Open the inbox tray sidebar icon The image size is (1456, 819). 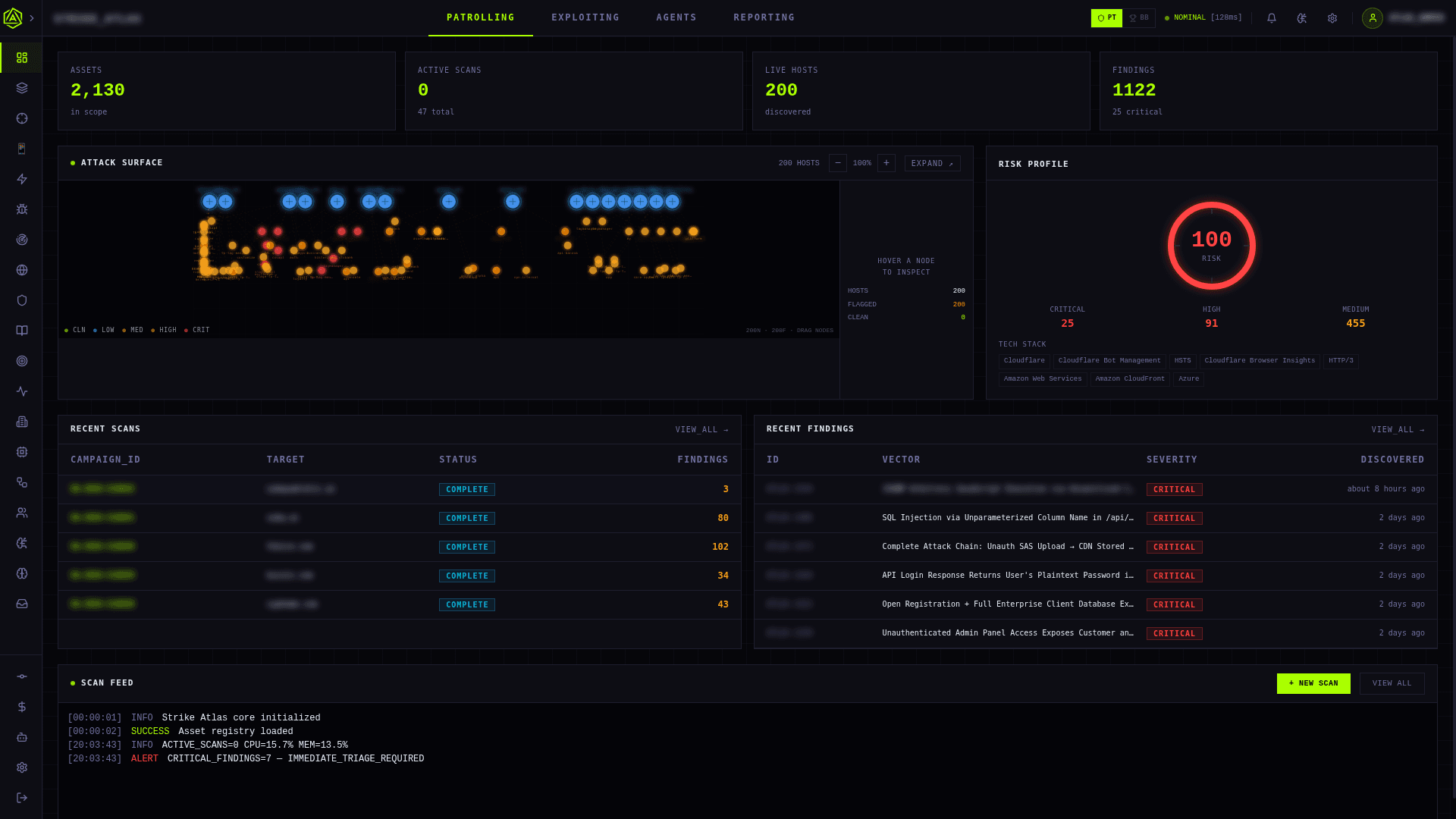coord(22,604)
